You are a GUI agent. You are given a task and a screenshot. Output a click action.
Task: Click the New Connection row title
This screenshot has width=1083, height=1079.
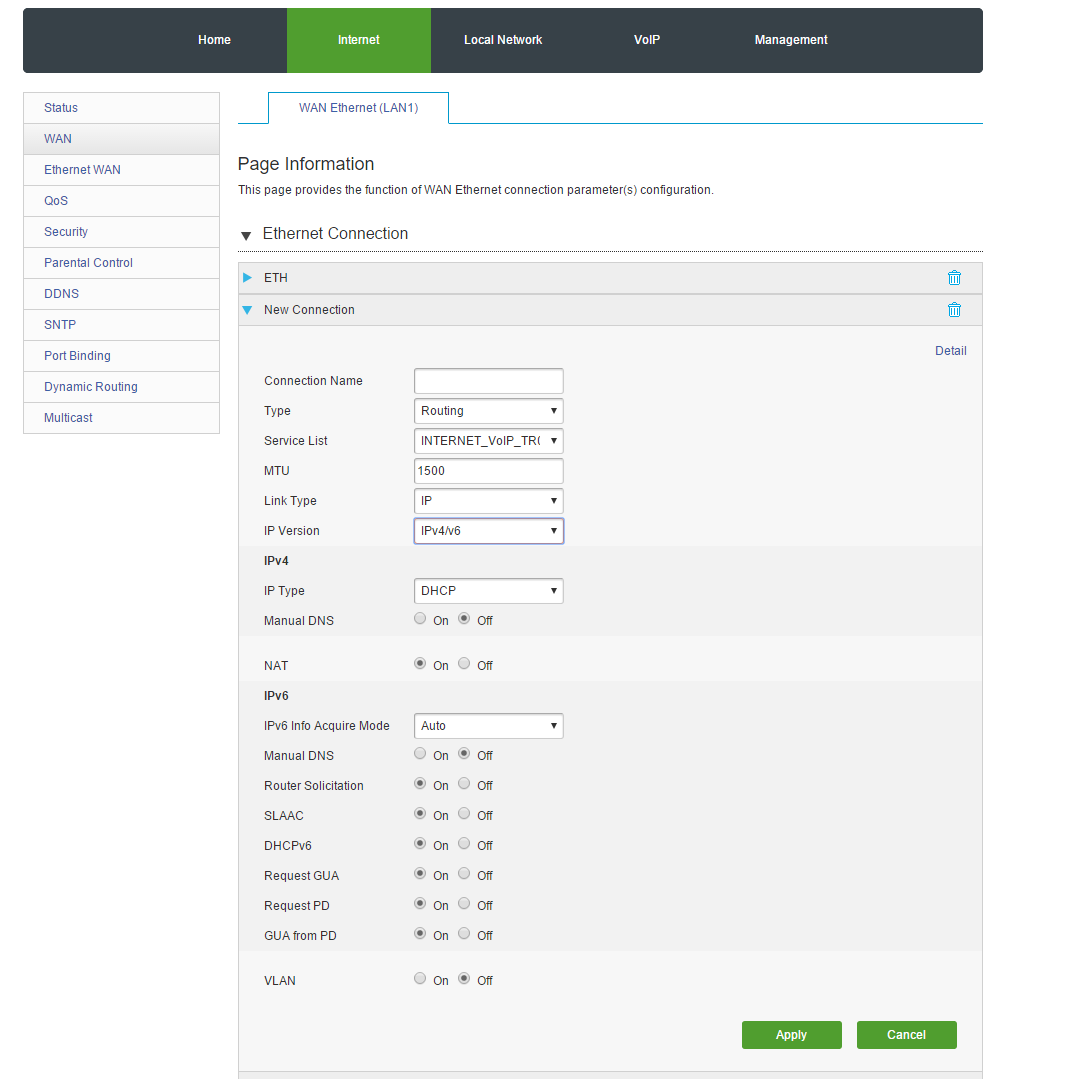[309, 310]
